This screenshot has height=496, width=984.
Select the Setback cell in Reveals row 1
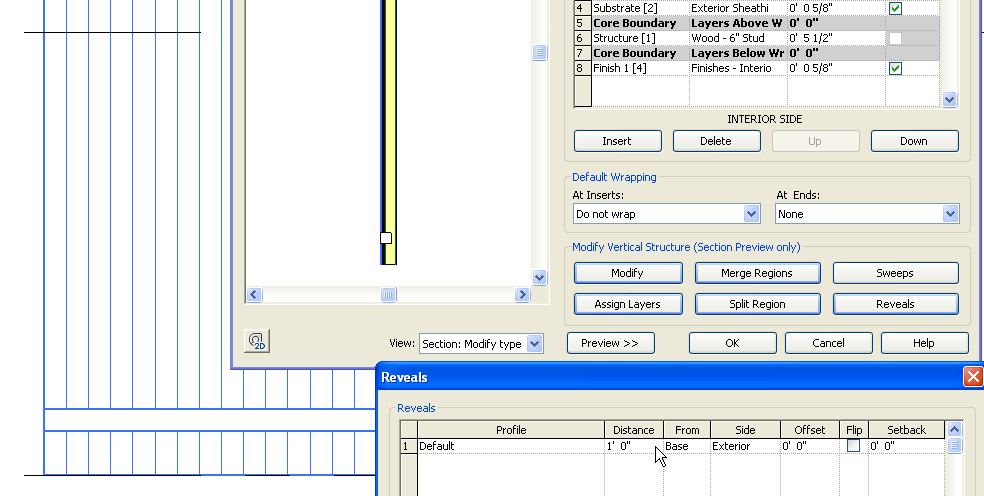(x=906, y=446)
